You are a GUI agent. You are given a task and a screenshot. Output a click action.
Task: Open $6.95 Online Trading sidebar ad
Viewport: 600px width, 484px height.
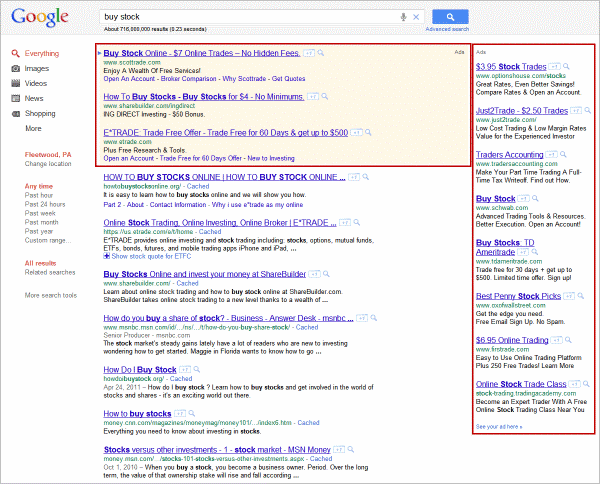[512, 341]
